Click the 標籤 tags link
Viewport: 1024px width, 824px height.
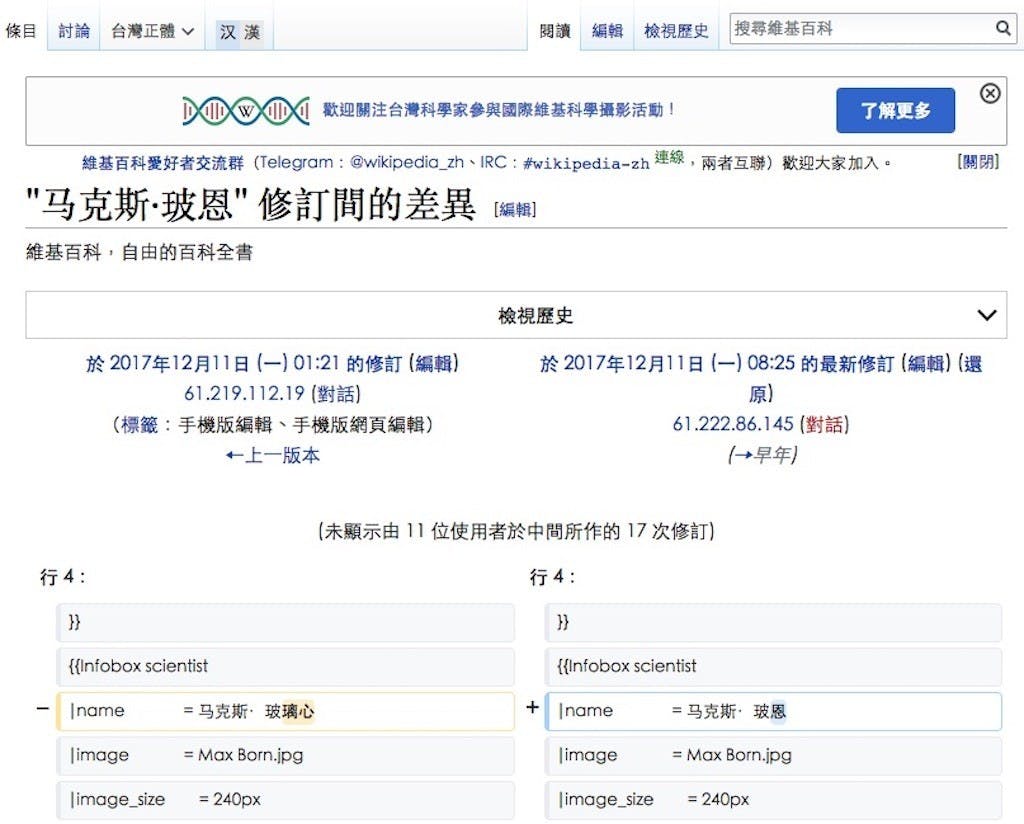pyautogui.click(x=139, y=424)
